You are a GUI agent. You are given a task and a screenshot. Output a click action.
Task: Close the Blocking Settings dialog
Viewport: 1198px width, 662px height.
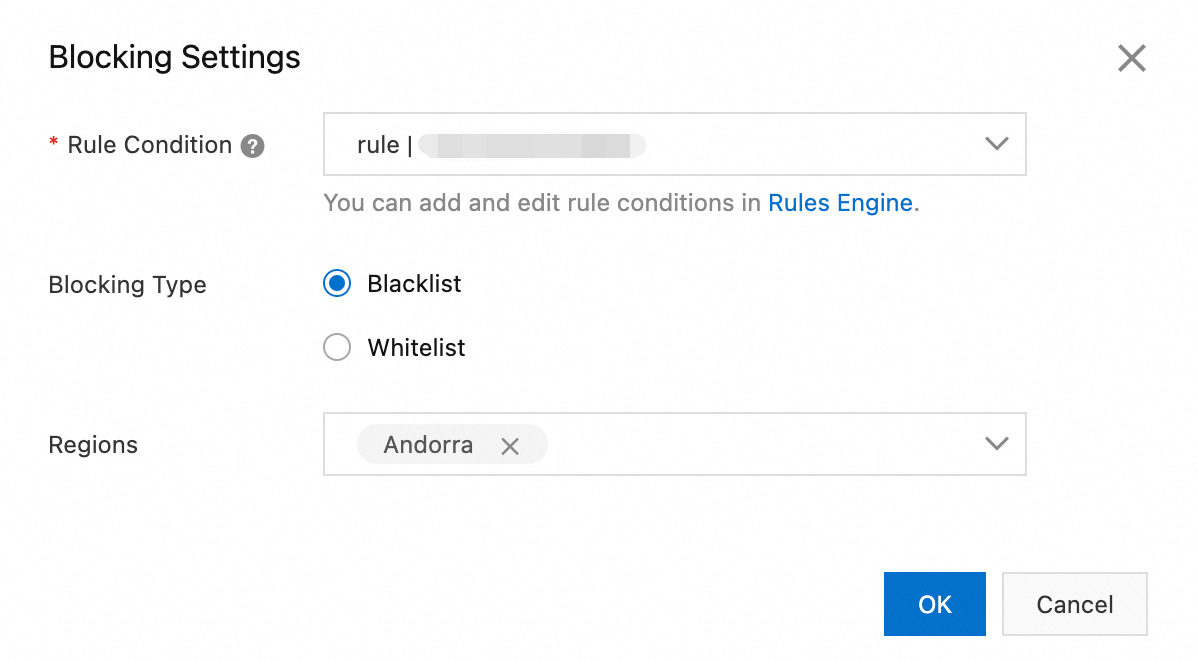coord(1131,58)
